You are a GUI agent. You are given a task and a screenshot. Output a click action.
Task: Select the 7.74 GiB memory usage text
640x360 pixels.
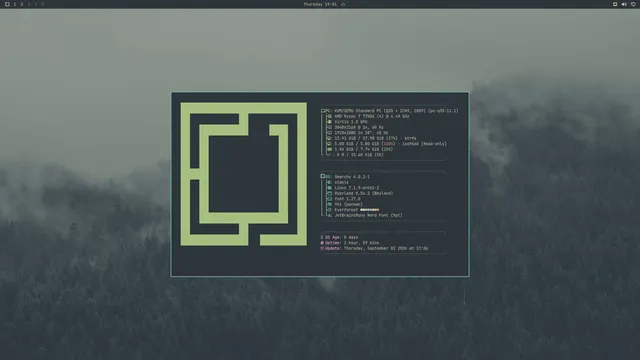coord(364,149)
